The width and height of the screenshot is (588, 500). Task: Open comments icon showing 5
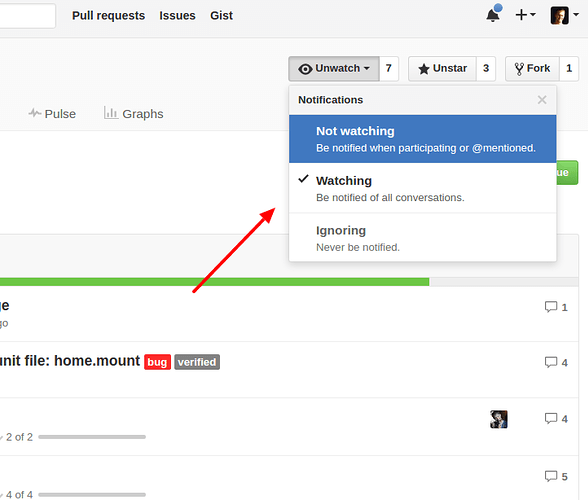[x=556, y=476]
